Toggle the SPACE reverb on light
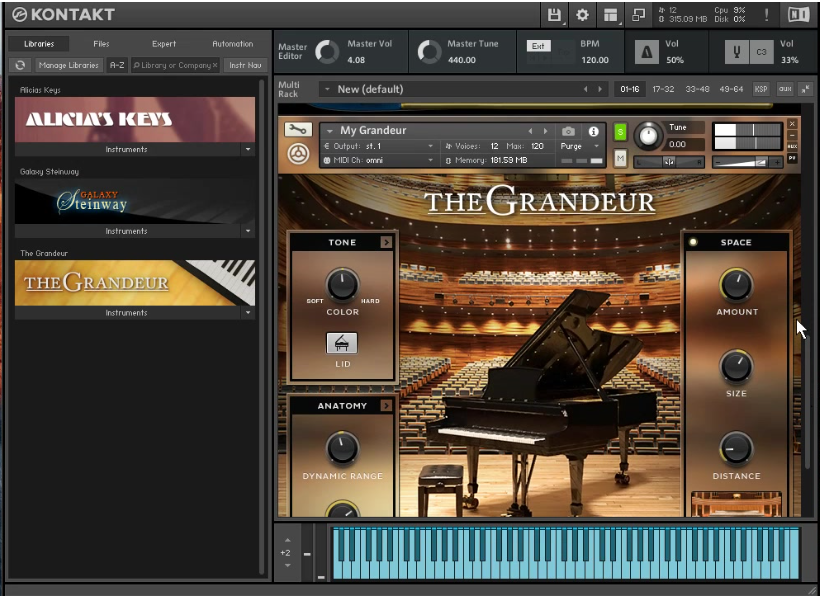Viewport: 820px width, 598px height. (x=693, y=242)
